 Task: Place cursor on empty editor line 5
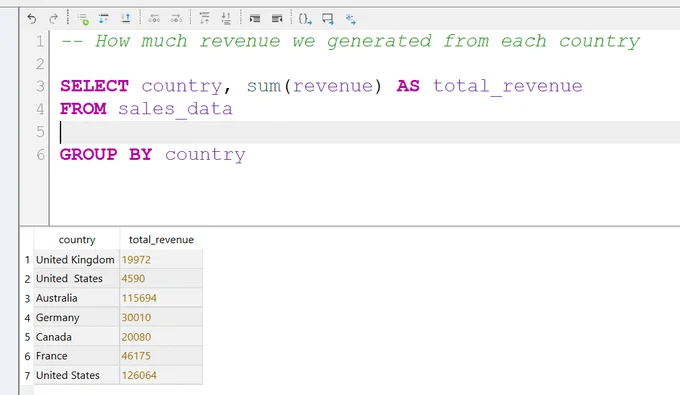[x=364, y=132]
